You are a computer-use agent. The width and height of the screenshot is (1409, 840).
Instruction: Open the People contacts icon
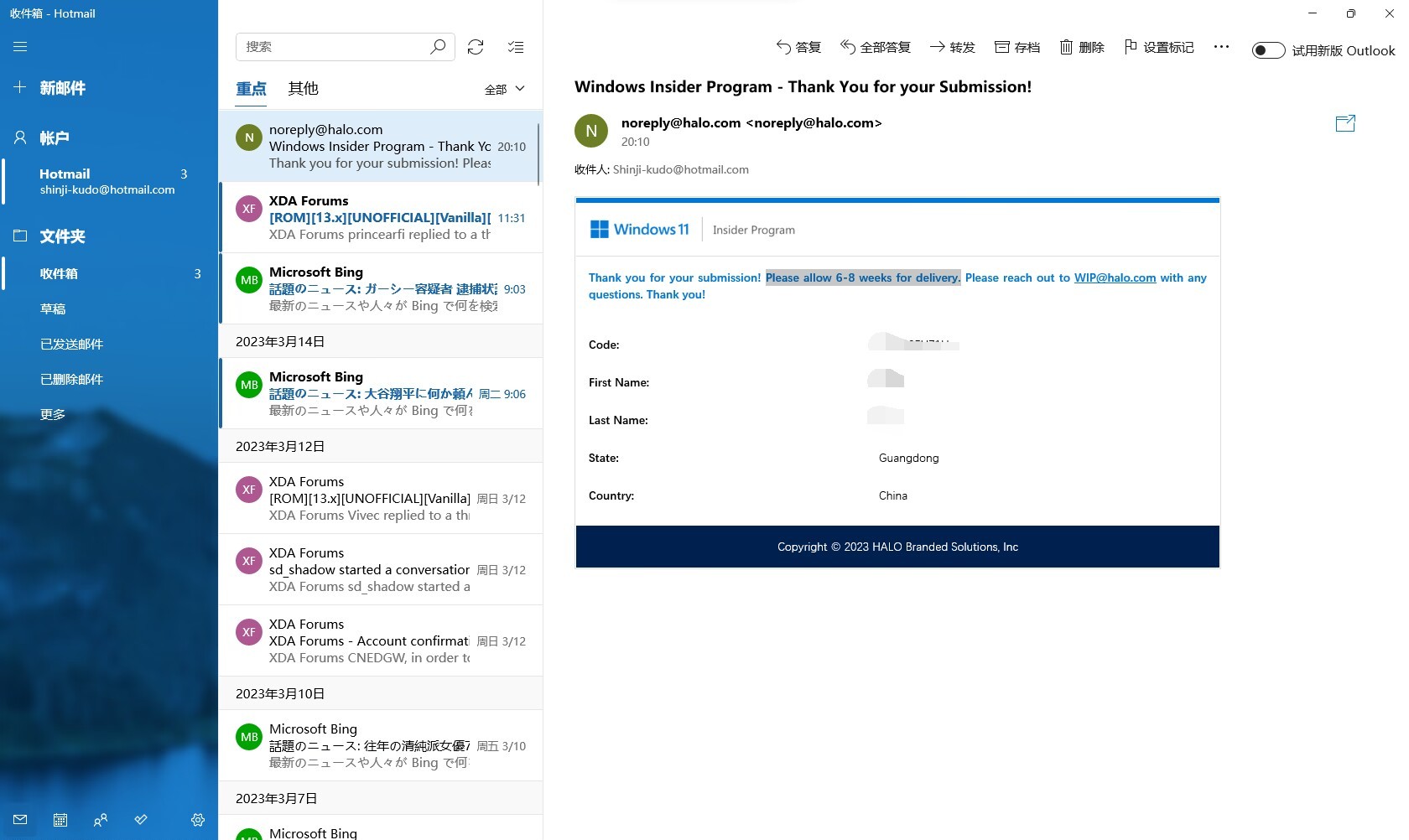pos(101,820)
